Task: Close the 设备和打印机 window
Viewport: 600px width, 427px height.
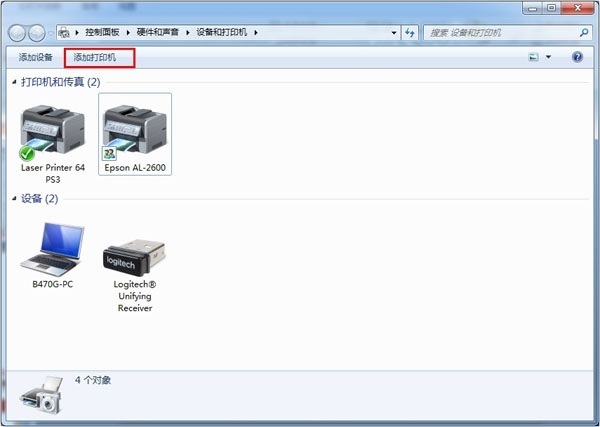Action: 578,8
